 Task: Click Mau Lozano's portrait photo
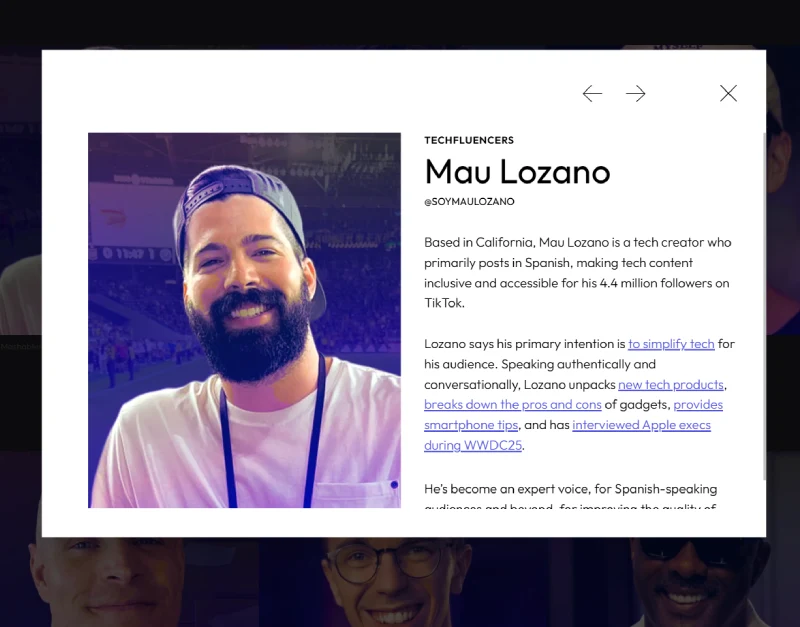coord(244,320)
